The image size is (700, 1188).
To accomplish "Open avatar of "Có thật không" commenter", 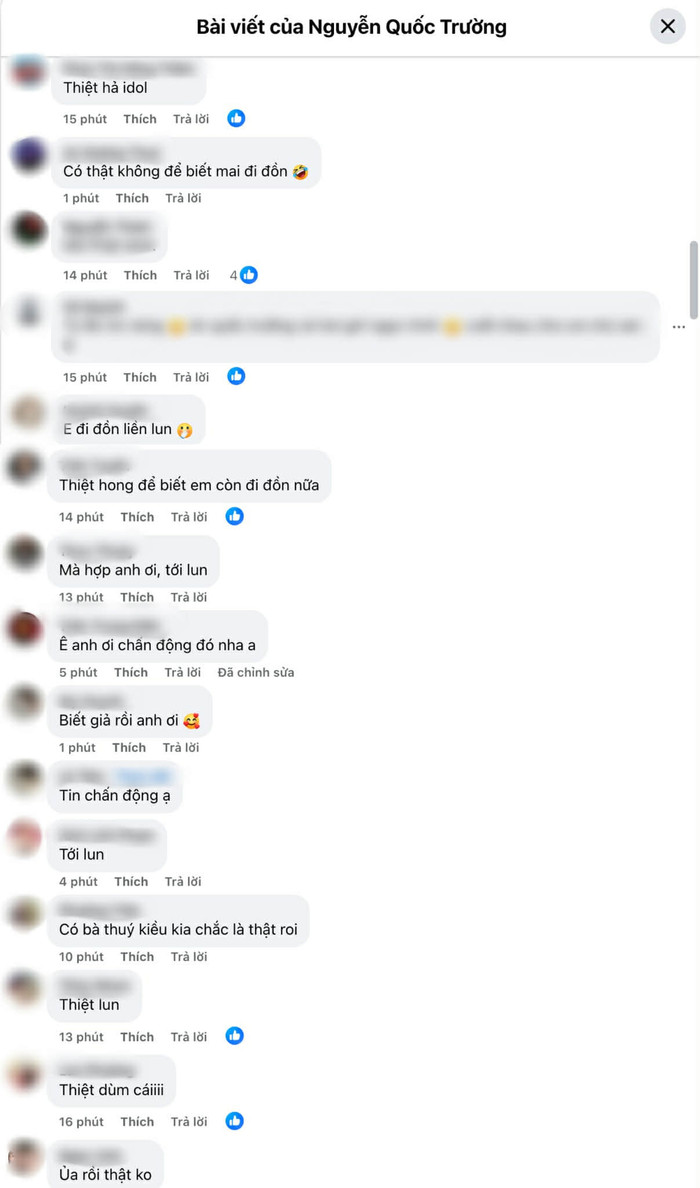I will tap(30, 156).
